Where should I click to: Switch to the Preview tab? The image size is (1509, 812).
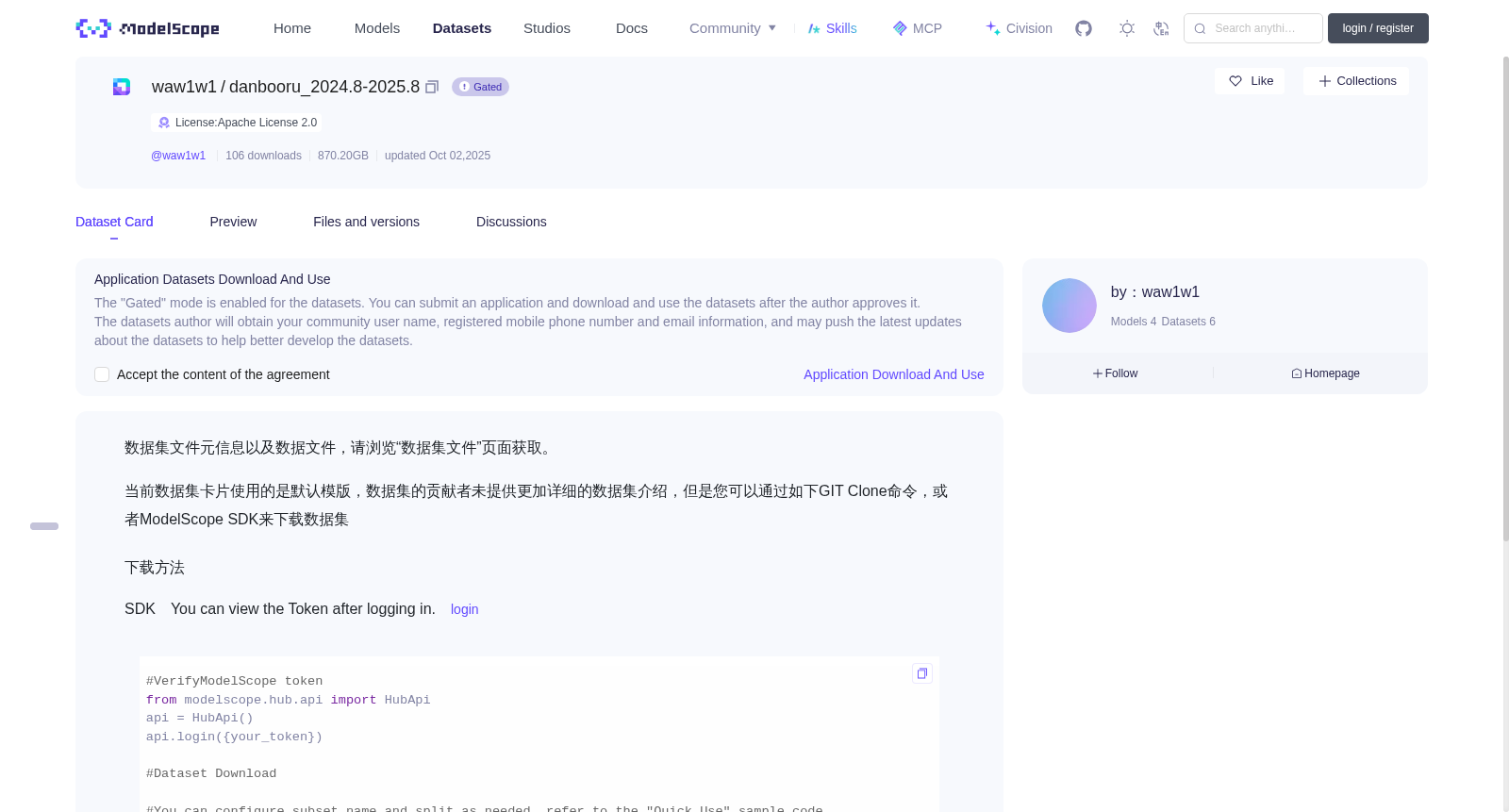click(x=233, y=222)
